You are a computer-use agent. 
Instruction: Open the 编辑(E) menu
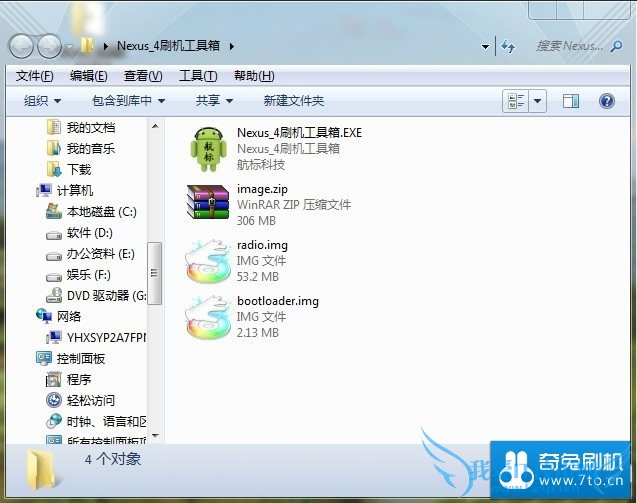(x=89, y=76)
